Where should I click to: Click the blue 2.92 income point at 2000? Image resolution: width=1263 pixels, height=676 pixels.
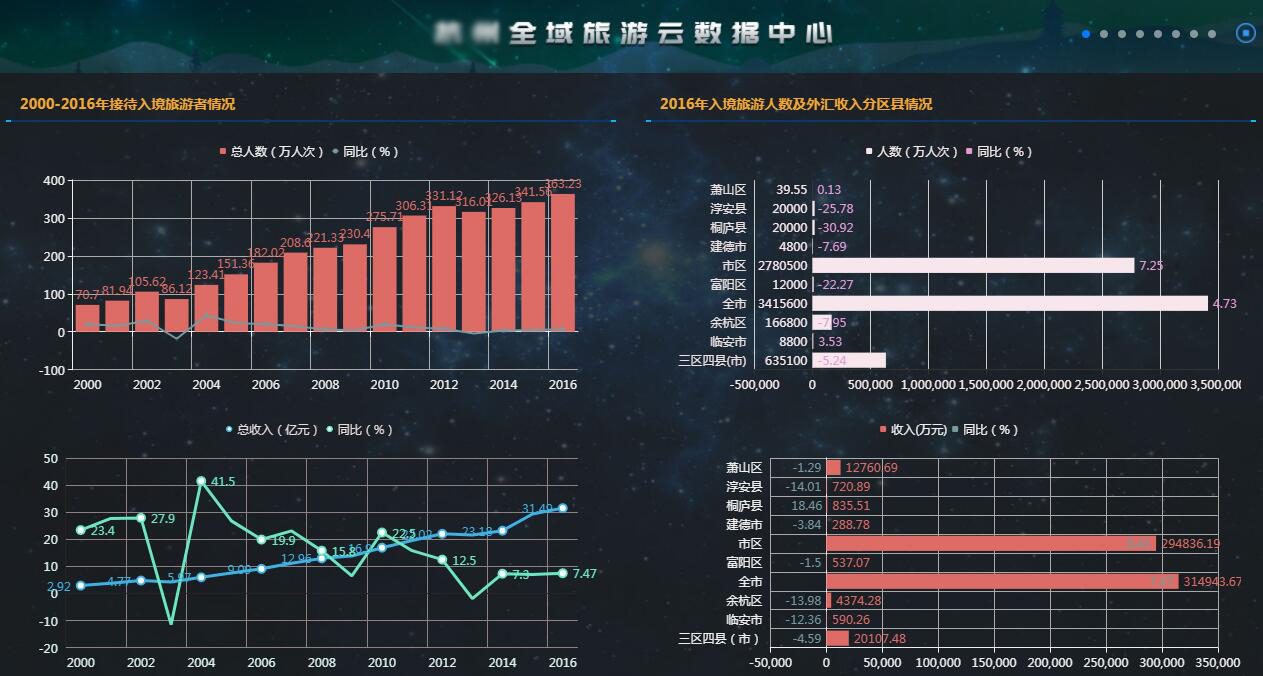[80, 585]
